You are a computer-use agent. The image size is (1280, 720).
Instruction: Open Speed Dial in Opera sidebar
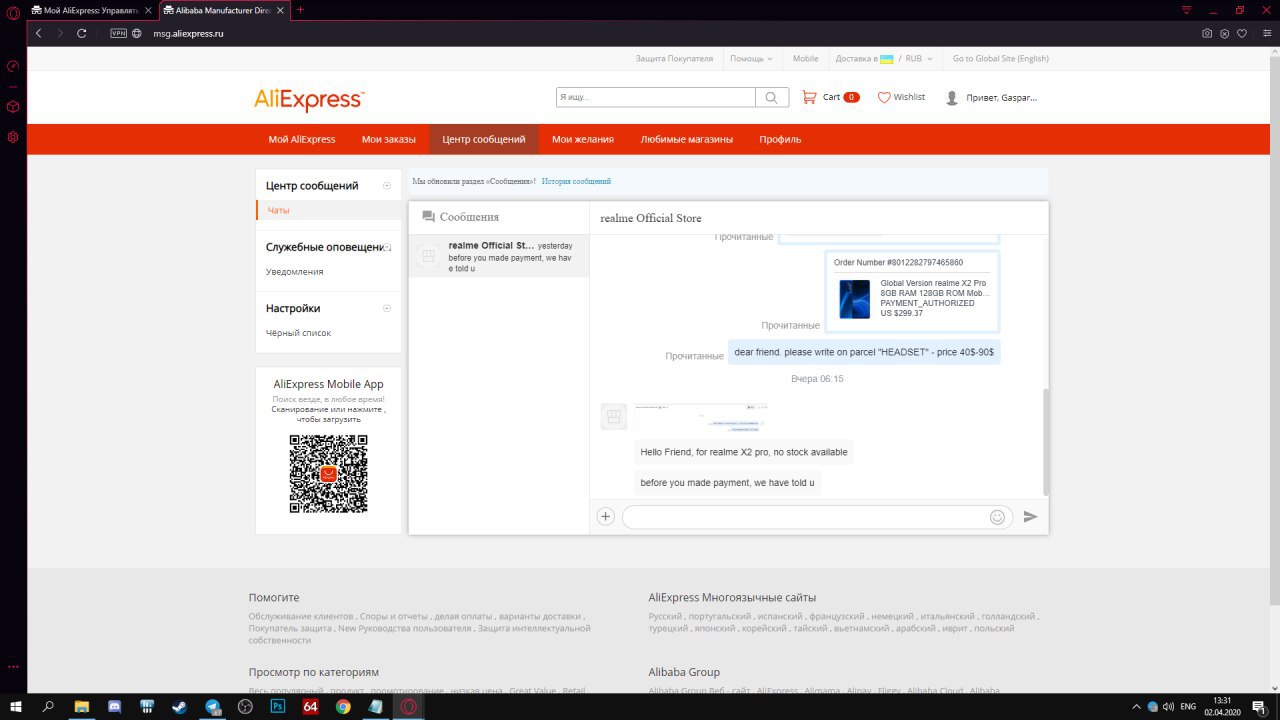click(x=13, y=67)
